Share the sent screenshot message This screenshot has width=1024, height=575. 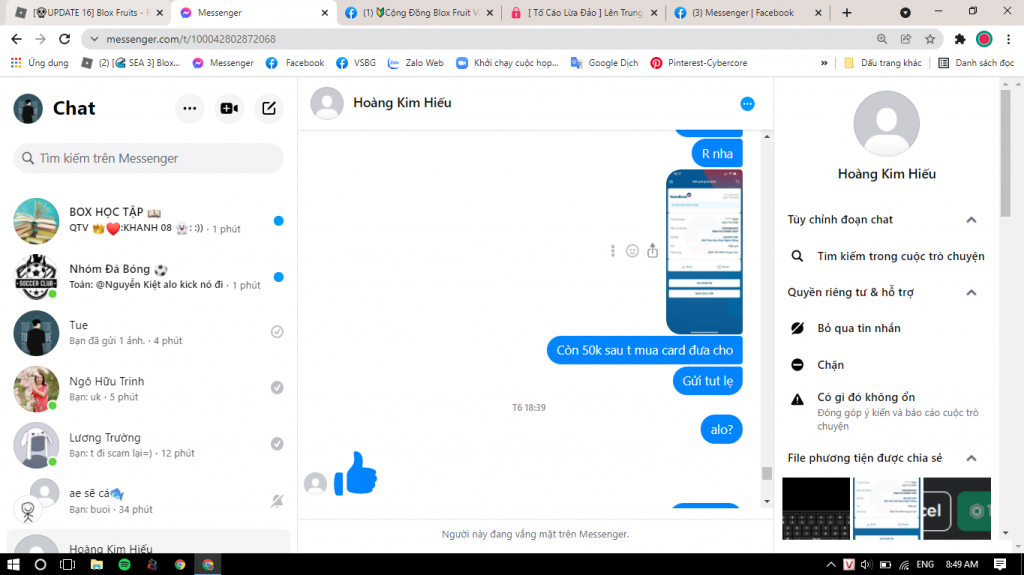[653, 251]
